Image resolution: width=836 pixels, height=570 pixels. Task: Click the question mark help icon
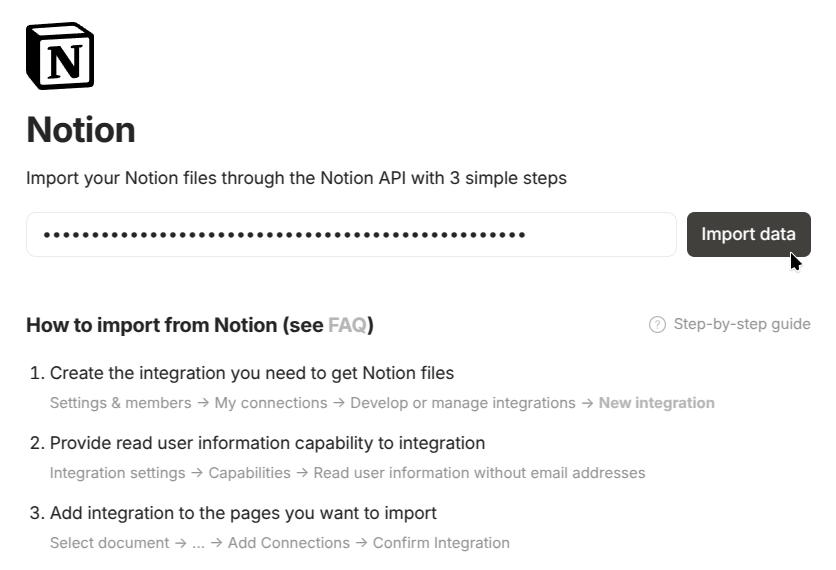(657, 324)
